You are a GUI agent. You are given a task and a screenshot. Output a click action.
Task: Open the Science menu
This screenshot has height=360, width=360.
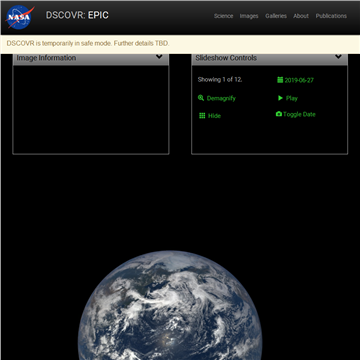(223, 16)
